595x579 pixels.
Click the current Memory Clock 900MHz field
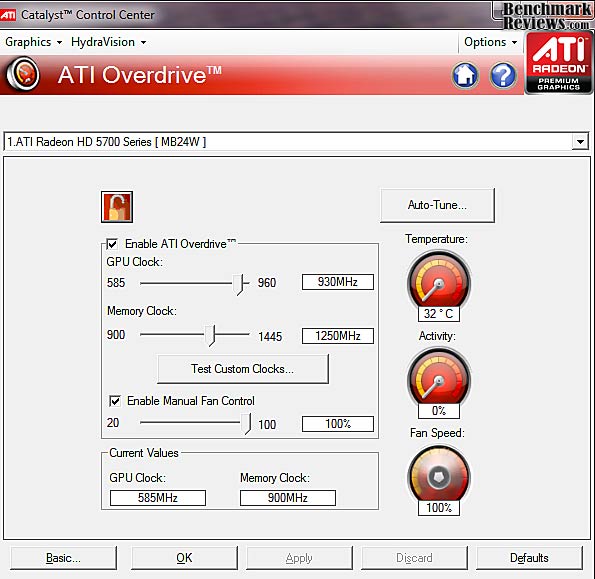[x=288, y=498]
